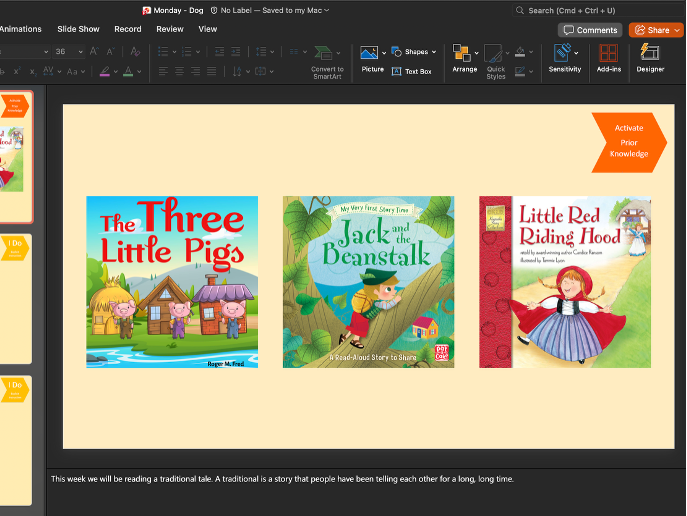687x516 pixels.
Task: Open Add-ins
Action: (609, 58)
